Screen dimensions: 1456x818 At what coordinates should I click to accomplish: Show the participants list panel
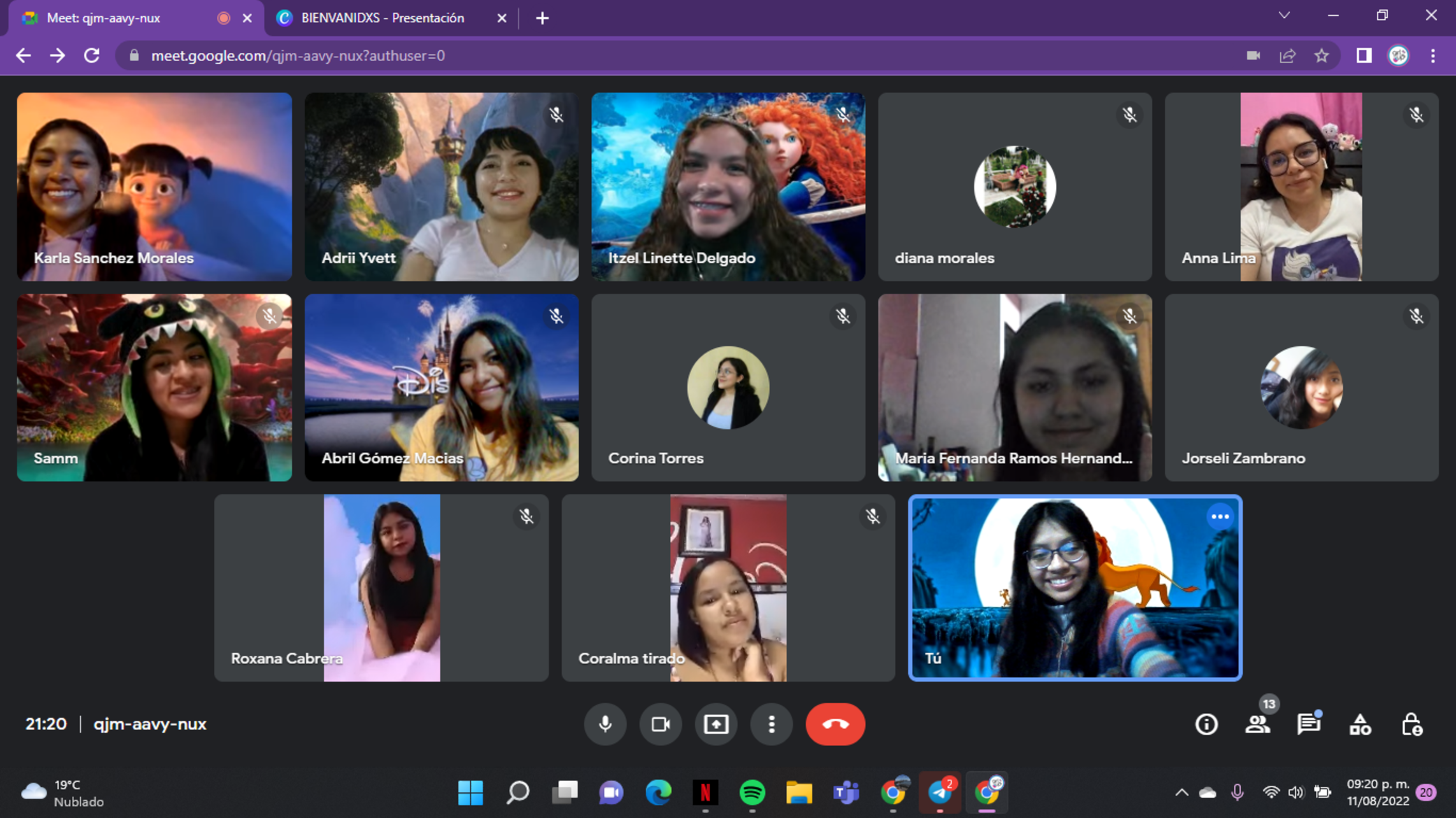(x=1257, y=724)
